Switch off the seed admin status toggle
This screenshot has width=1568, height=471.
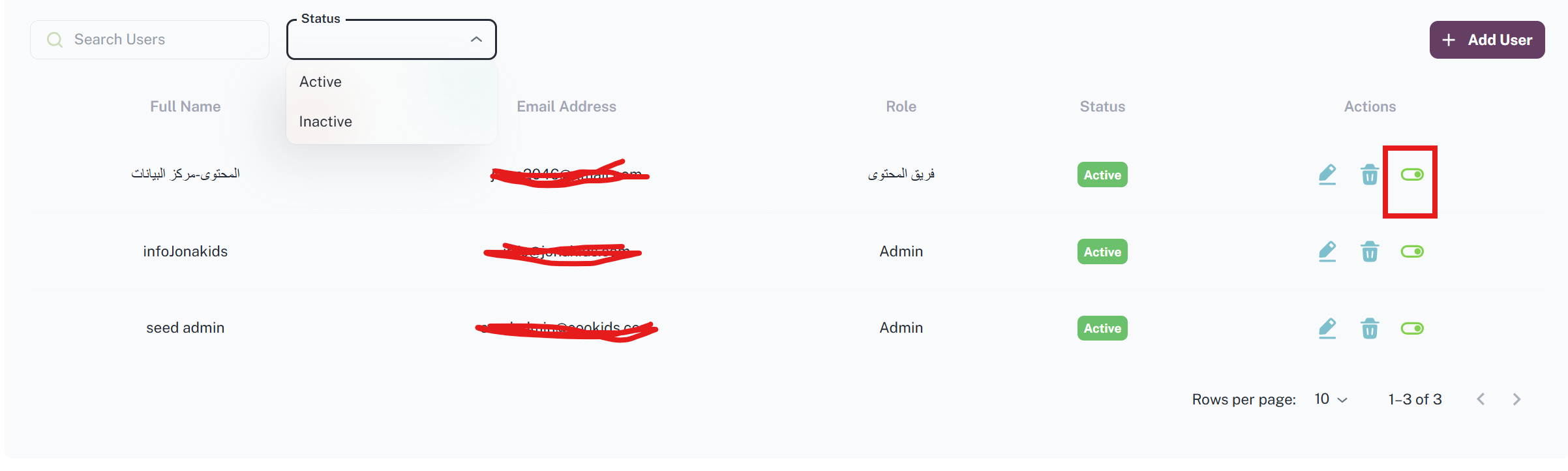pos(1412,328)
